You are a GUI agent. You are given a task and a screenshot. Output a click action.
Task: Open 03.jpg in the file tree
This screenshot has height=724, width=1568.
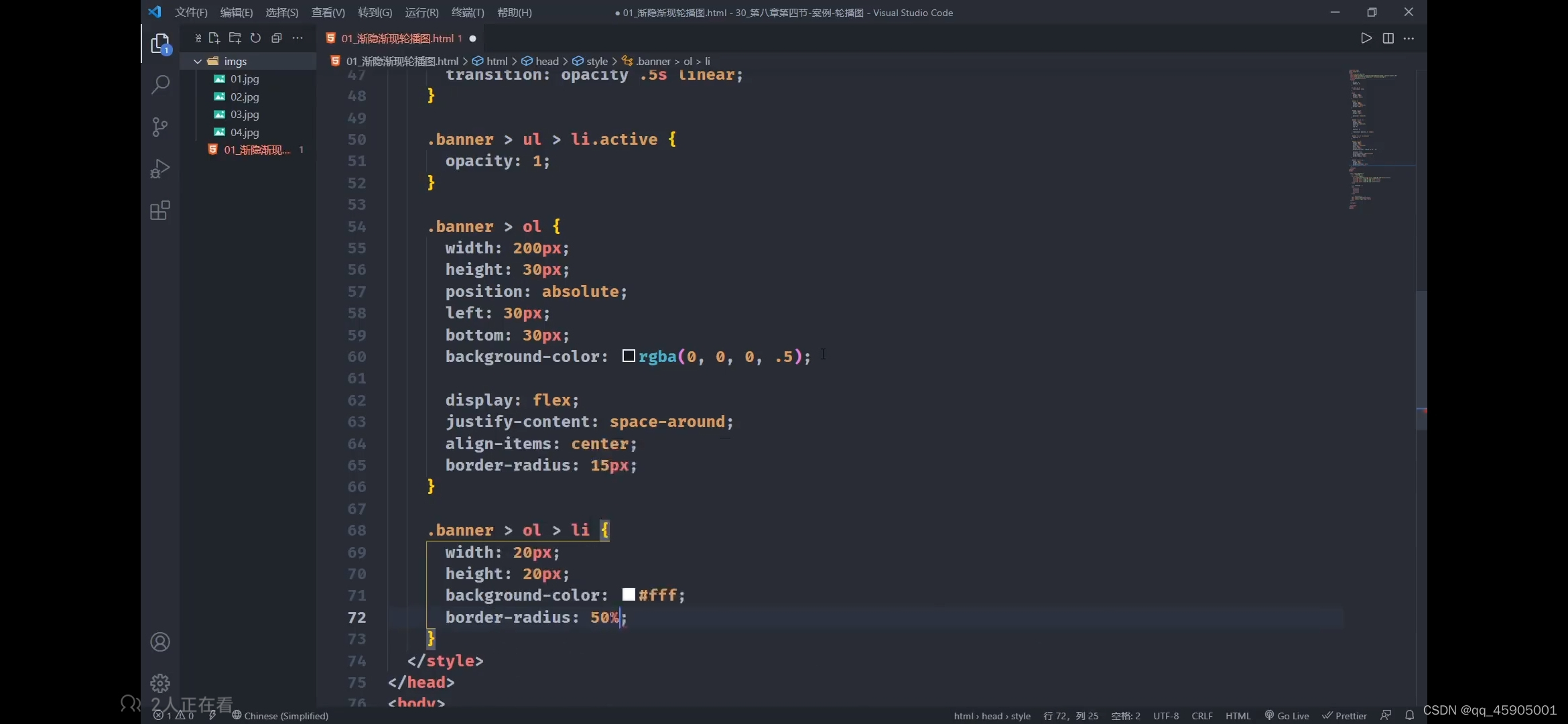click(x=245, y=115)
